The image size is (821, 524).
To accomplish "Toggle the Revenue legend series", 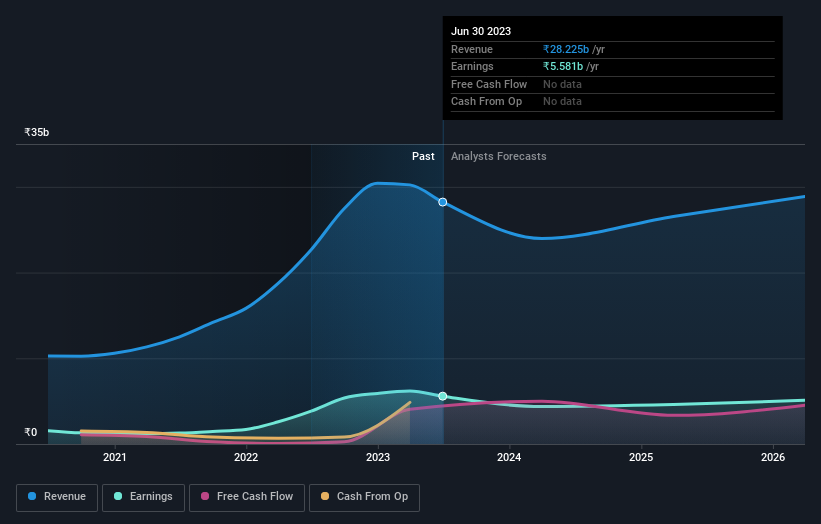I will point(57,497).
